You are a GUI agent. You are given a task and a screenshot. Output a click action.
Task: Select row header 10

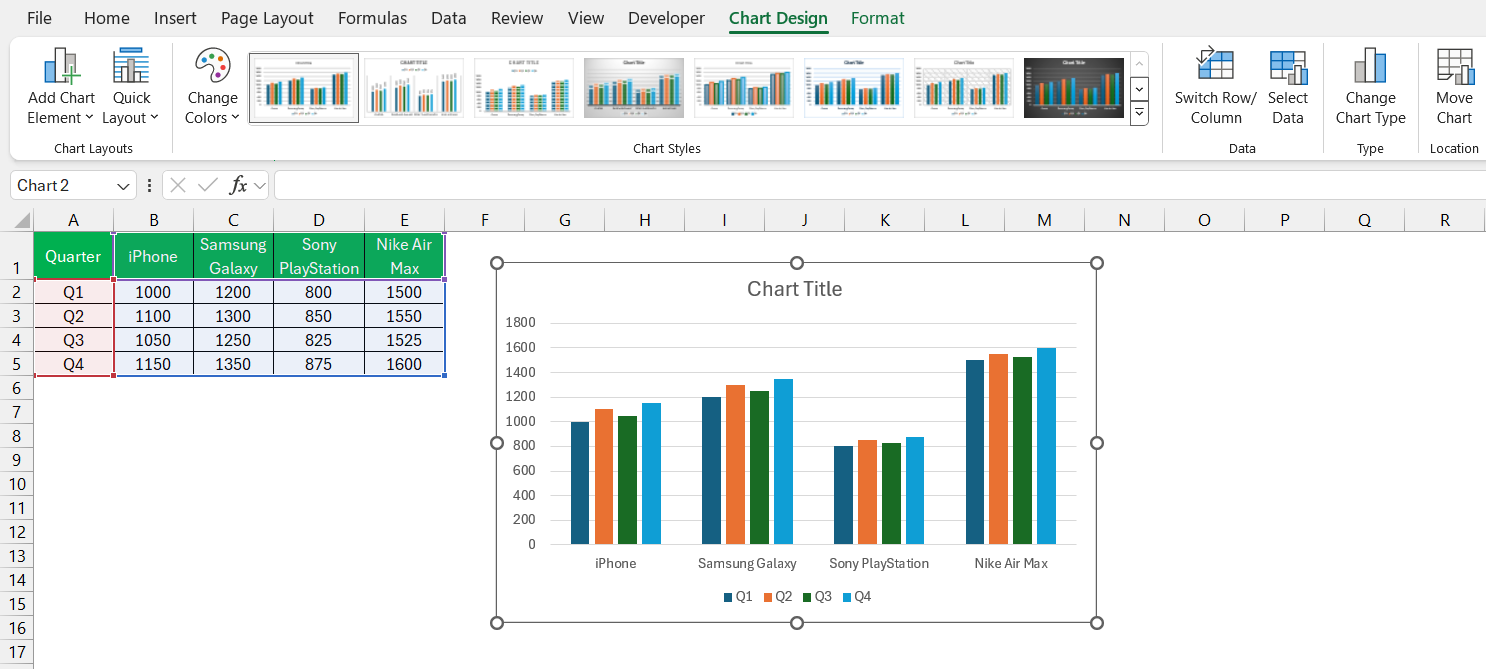17,484
